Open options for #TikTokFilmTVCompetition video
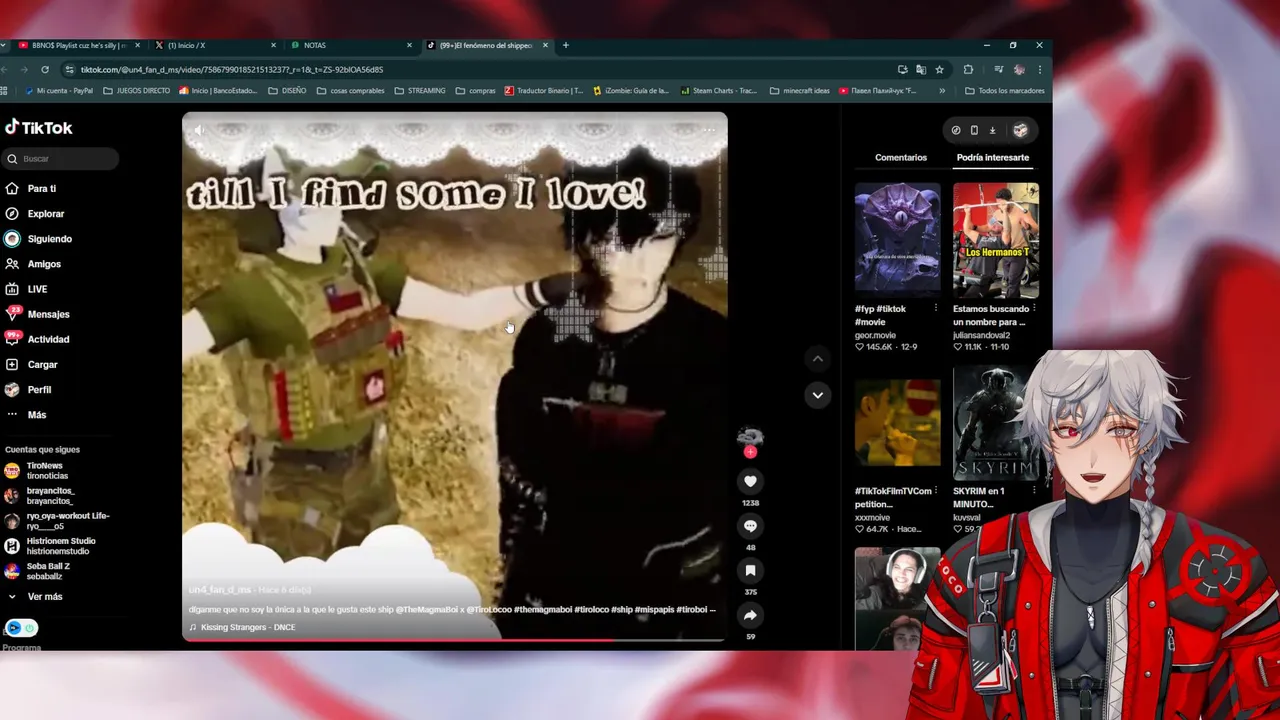 [936, 491]
